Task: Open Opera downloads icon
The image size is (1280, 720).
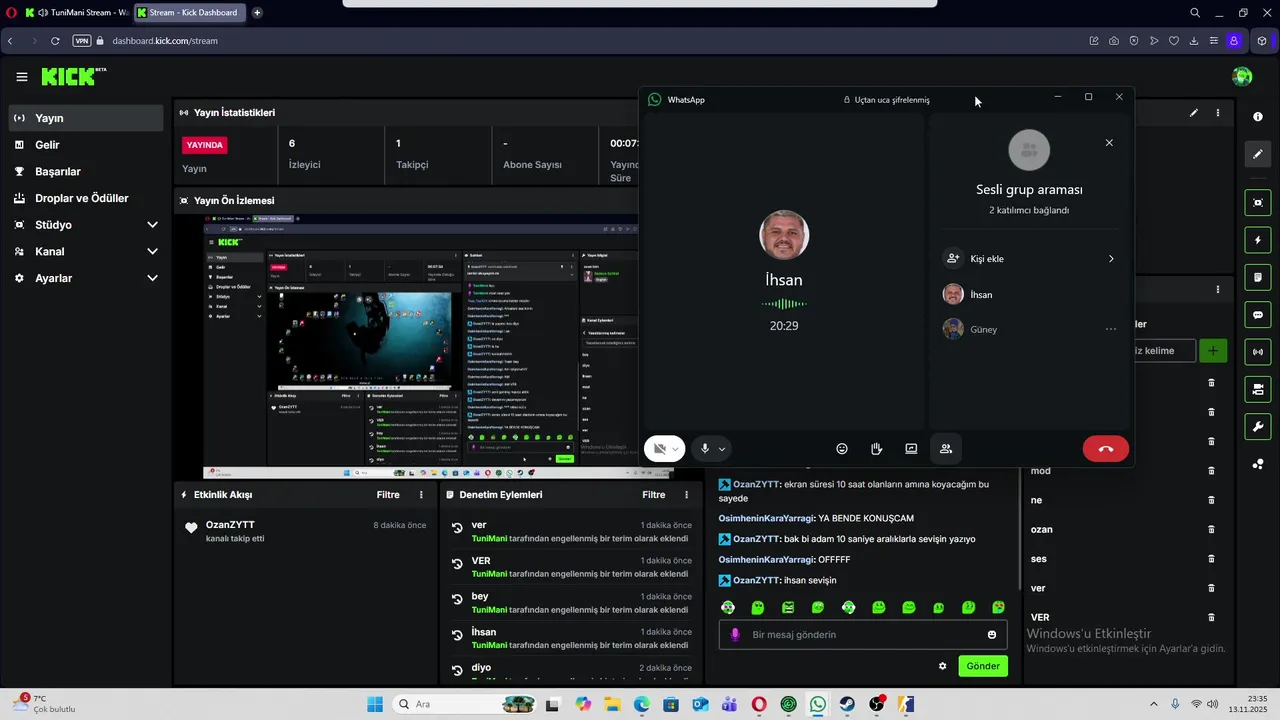Action: point(1194,41)
